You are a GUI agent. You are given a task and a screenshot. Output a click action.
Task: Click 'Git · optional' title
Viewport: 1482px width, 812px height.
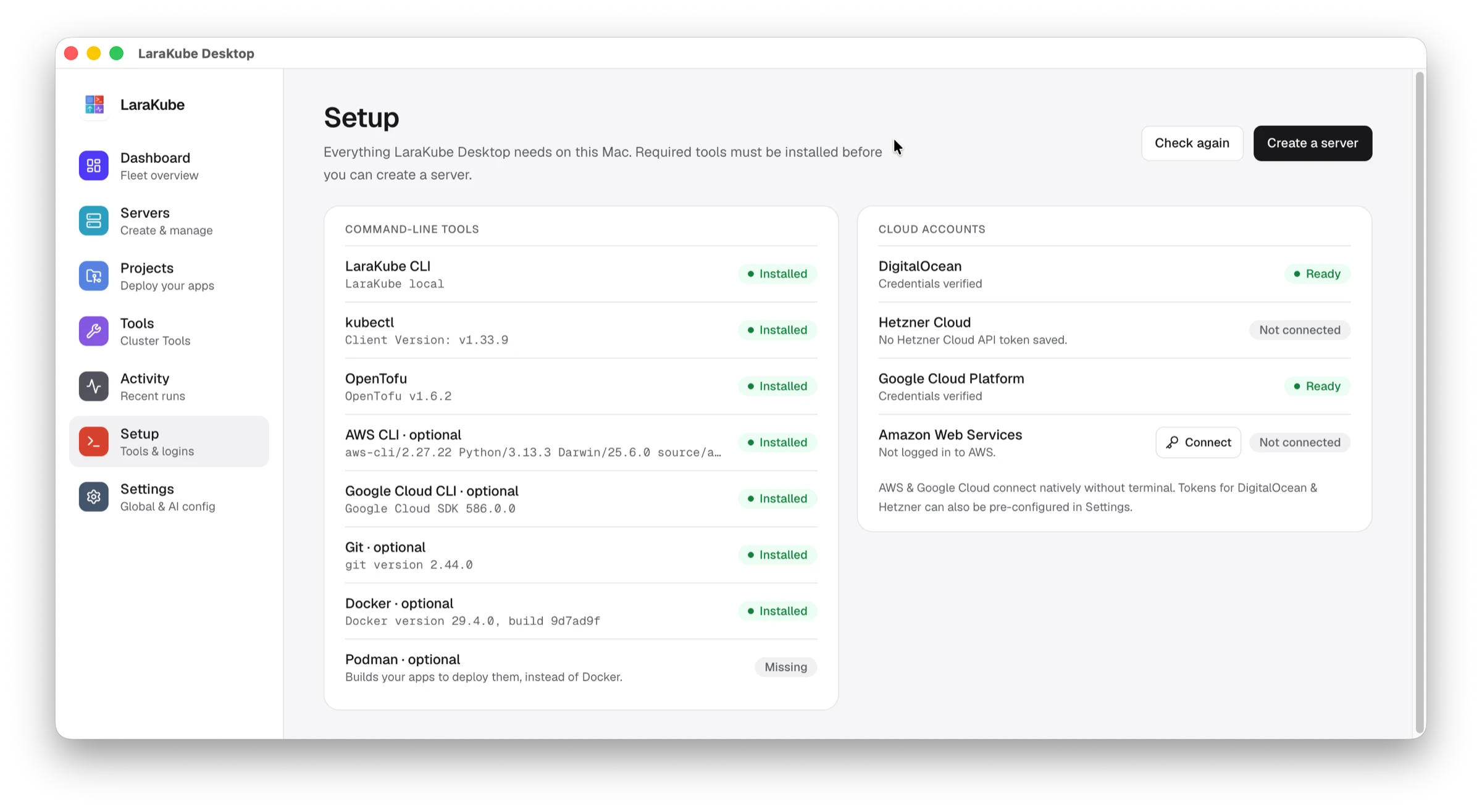coord(385,547)
